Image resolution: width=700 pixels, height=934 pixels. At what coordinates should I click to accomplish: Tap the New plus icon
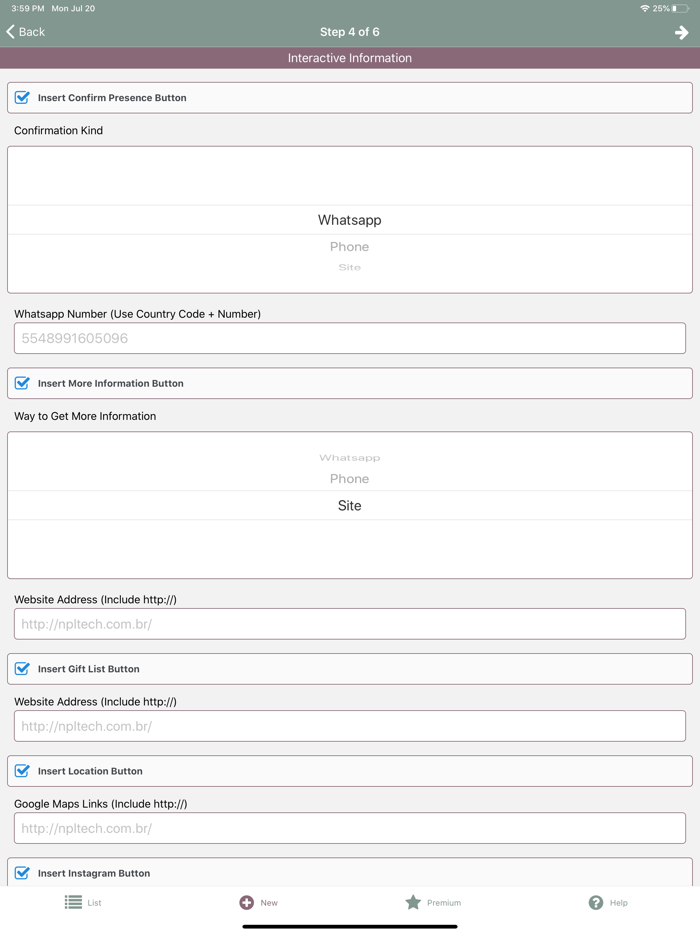point(247,902)
